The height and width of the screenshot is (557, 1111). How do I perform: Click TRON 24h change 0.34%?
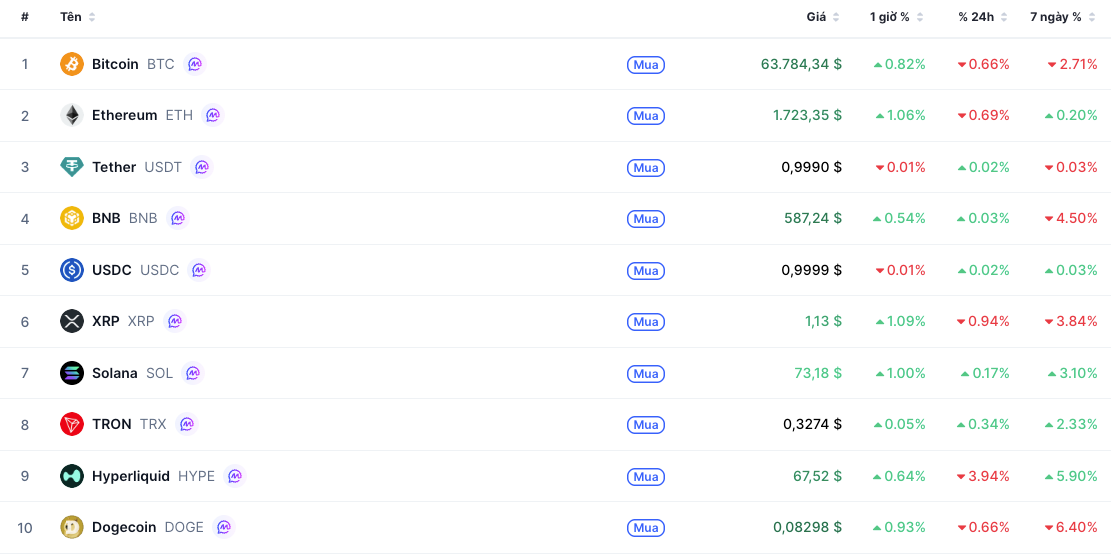983,424
